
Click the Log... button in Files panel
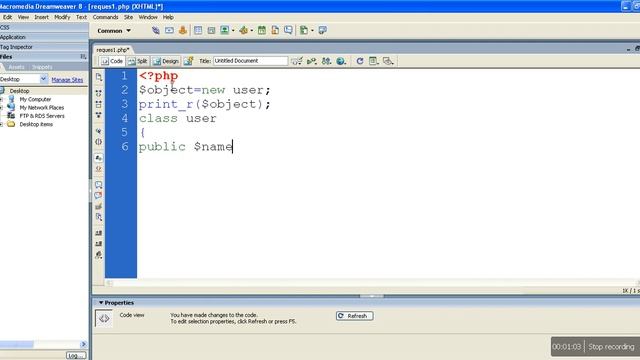pyautogui.click(x=76, y=356)
